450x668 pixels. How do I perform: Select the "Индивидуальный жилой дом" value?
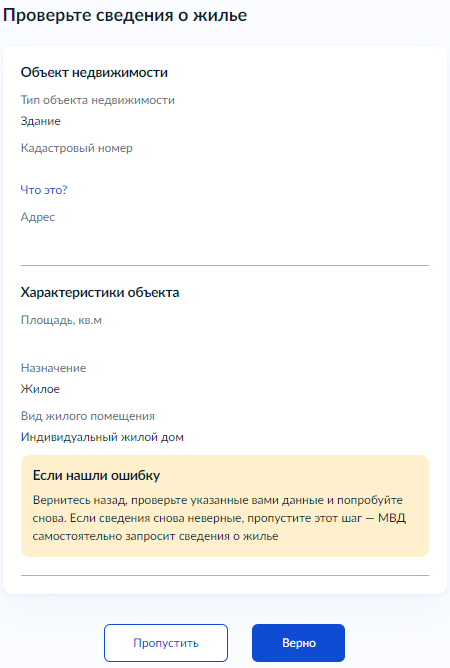(x=102, y=437)
